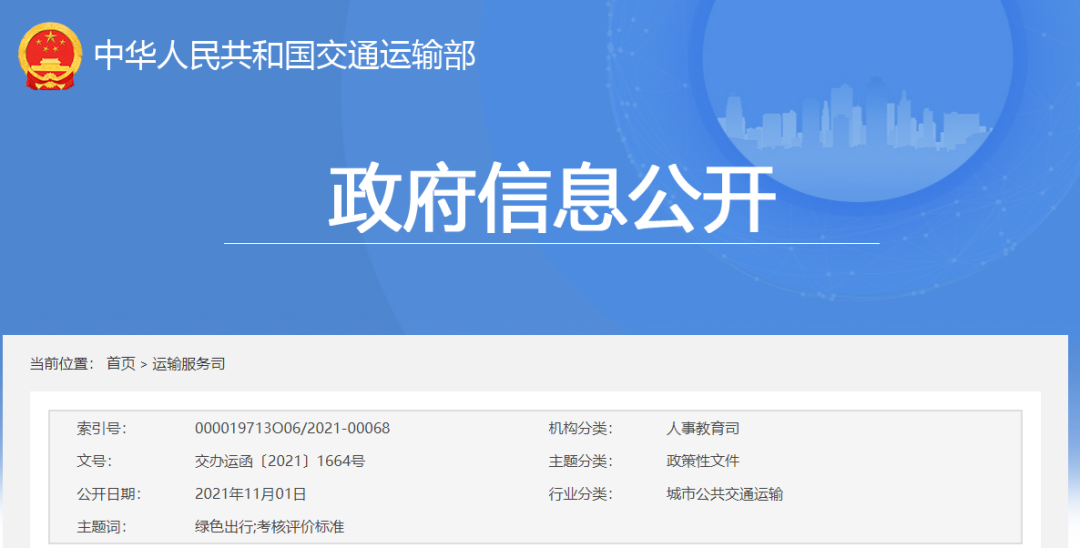
Task: Click the 文号 field label
Action: tap(94, 461)
